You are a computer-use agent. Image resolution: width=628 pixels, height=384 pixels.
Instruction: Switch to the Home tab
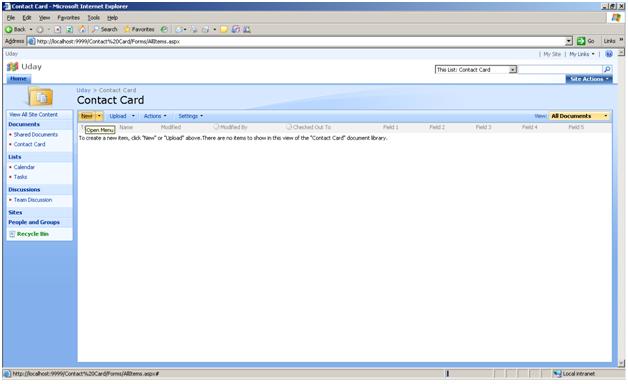click(18, 79)
